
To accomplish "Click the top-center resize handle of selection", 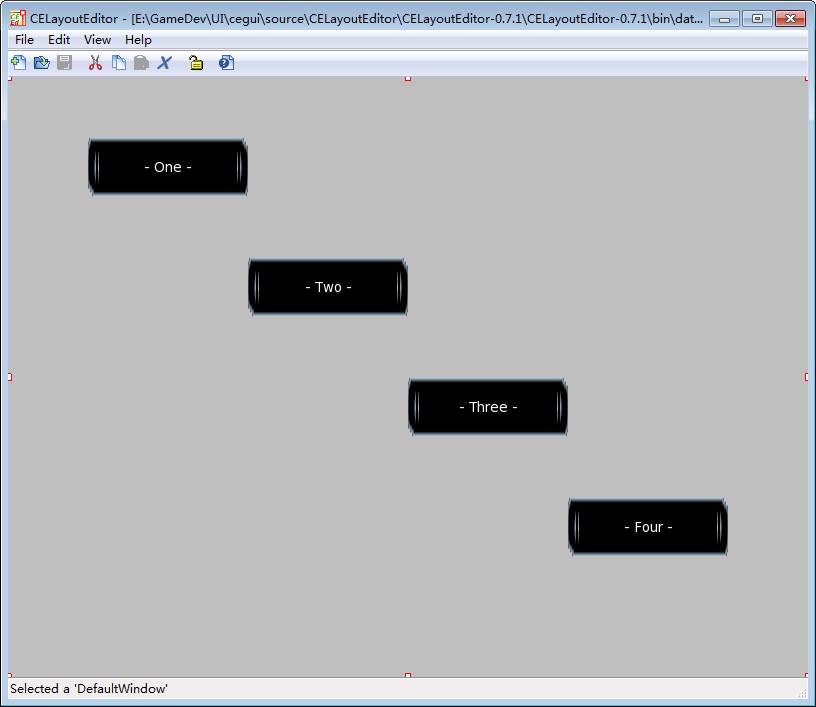I will coord(408,79).
